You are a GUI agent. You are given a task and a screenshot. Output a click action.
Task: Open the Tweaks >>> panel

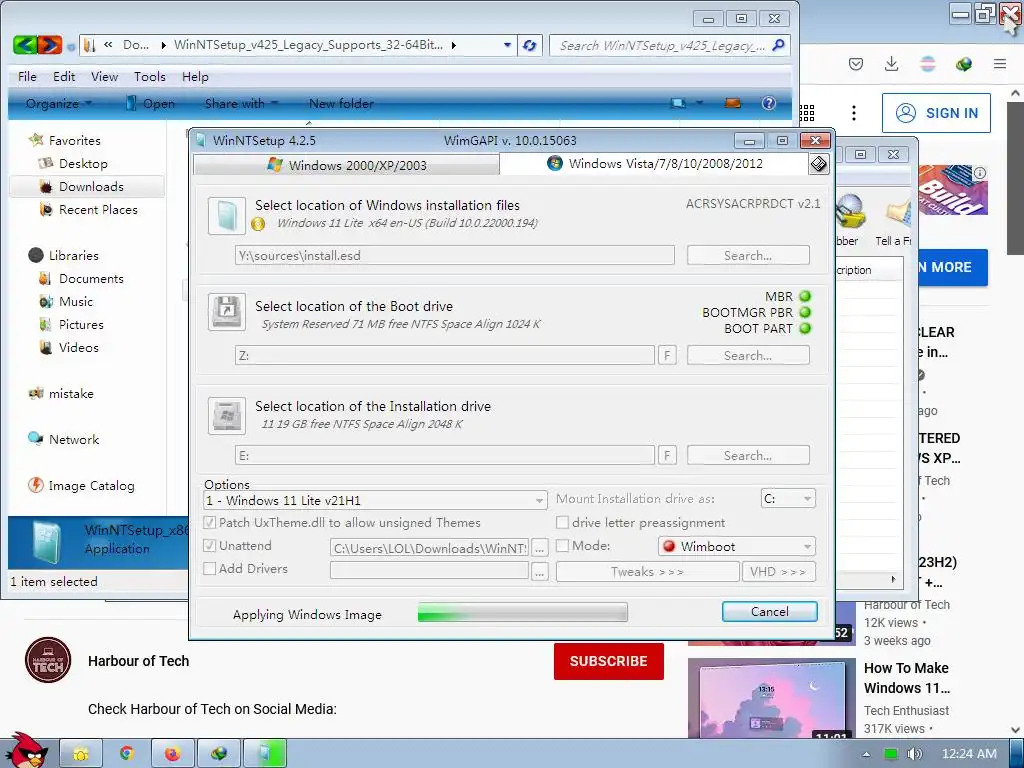click(x=647, y=571)
